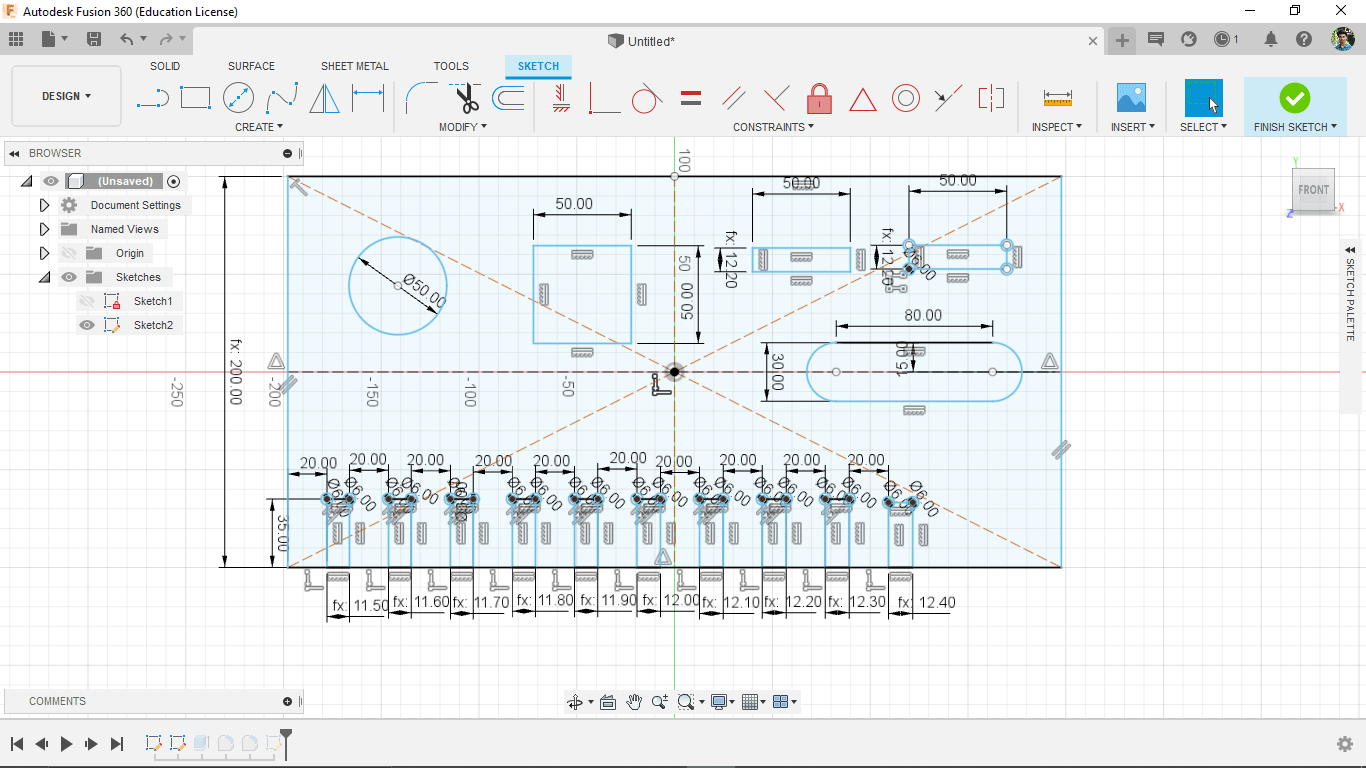Collapse the Unsaved root component
Viewport: 1366px width, 768px height.
[x=26, y=181]
